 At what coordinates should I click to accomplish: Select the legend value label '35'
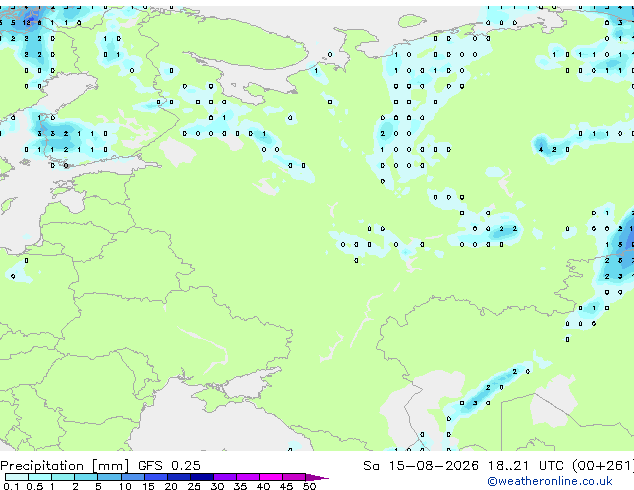(240, 486)
